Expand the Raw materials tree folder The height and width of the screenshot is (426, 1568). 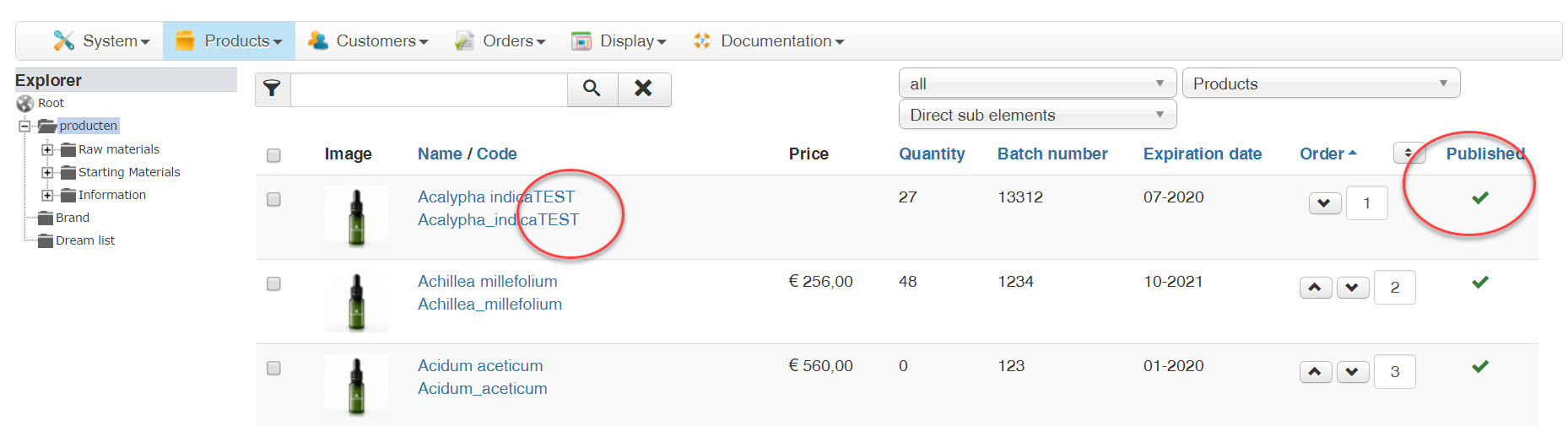(47, 150)
